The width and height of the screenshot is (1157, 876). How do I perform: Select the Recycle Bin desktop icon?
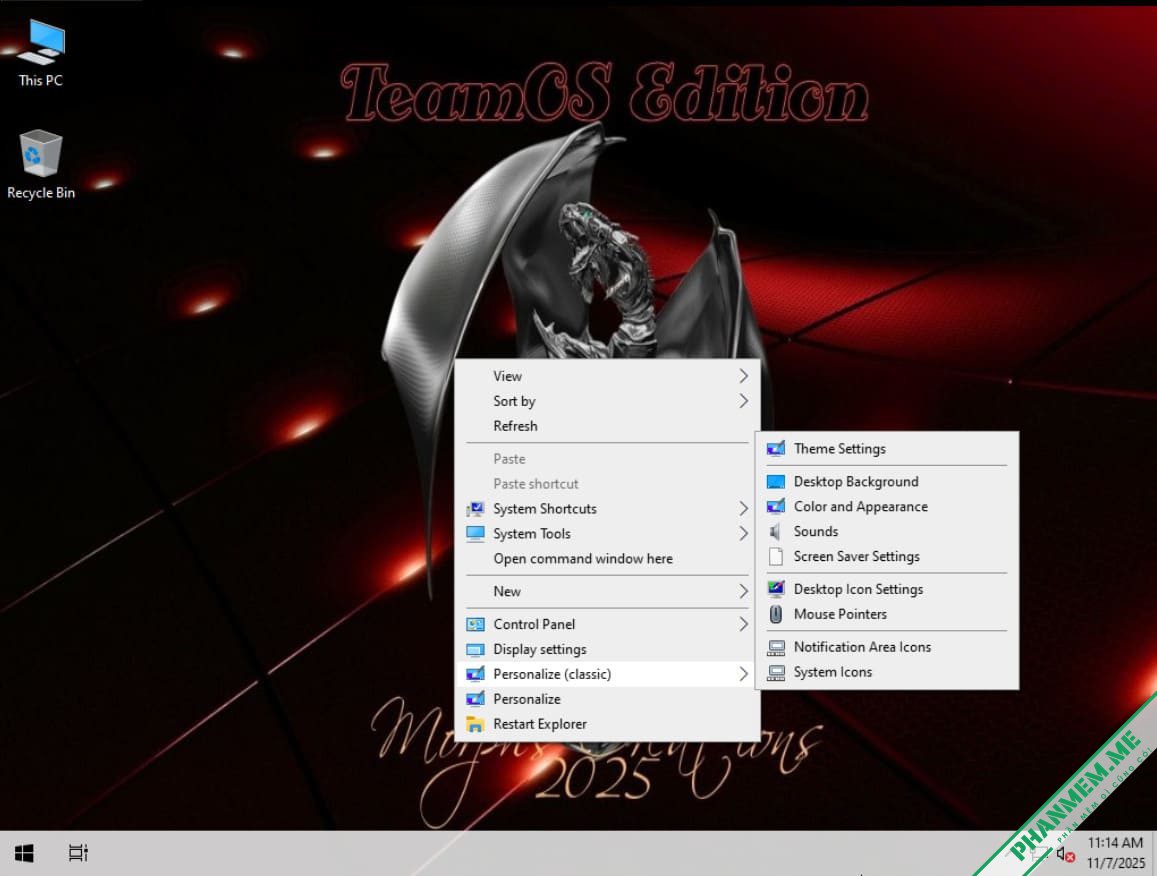pyautogui.click(x=41, y=165)
